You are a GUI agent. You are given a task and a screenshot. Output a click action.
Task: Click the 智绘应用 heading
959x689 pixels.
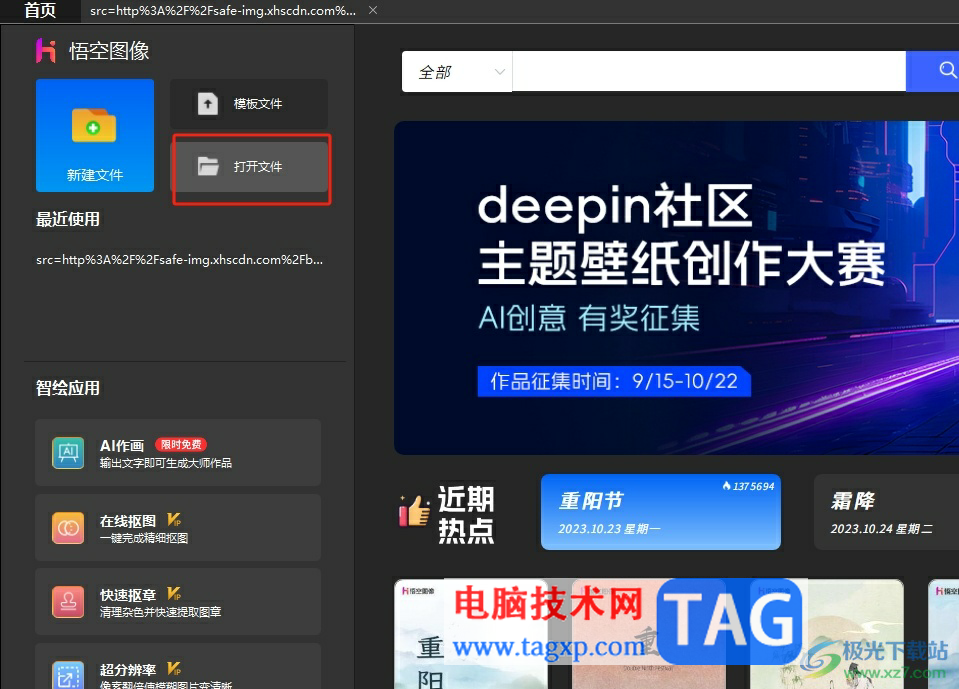67,388
